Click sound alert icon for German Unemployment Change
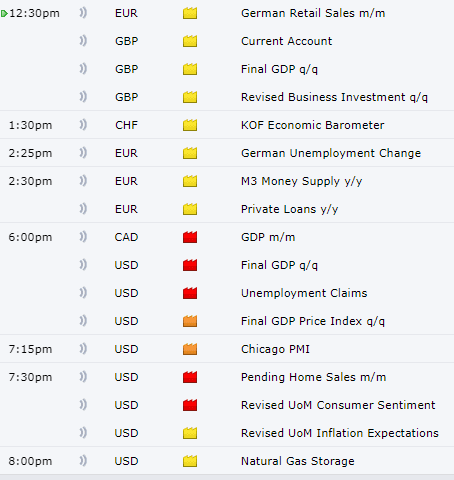 point(83,153)
